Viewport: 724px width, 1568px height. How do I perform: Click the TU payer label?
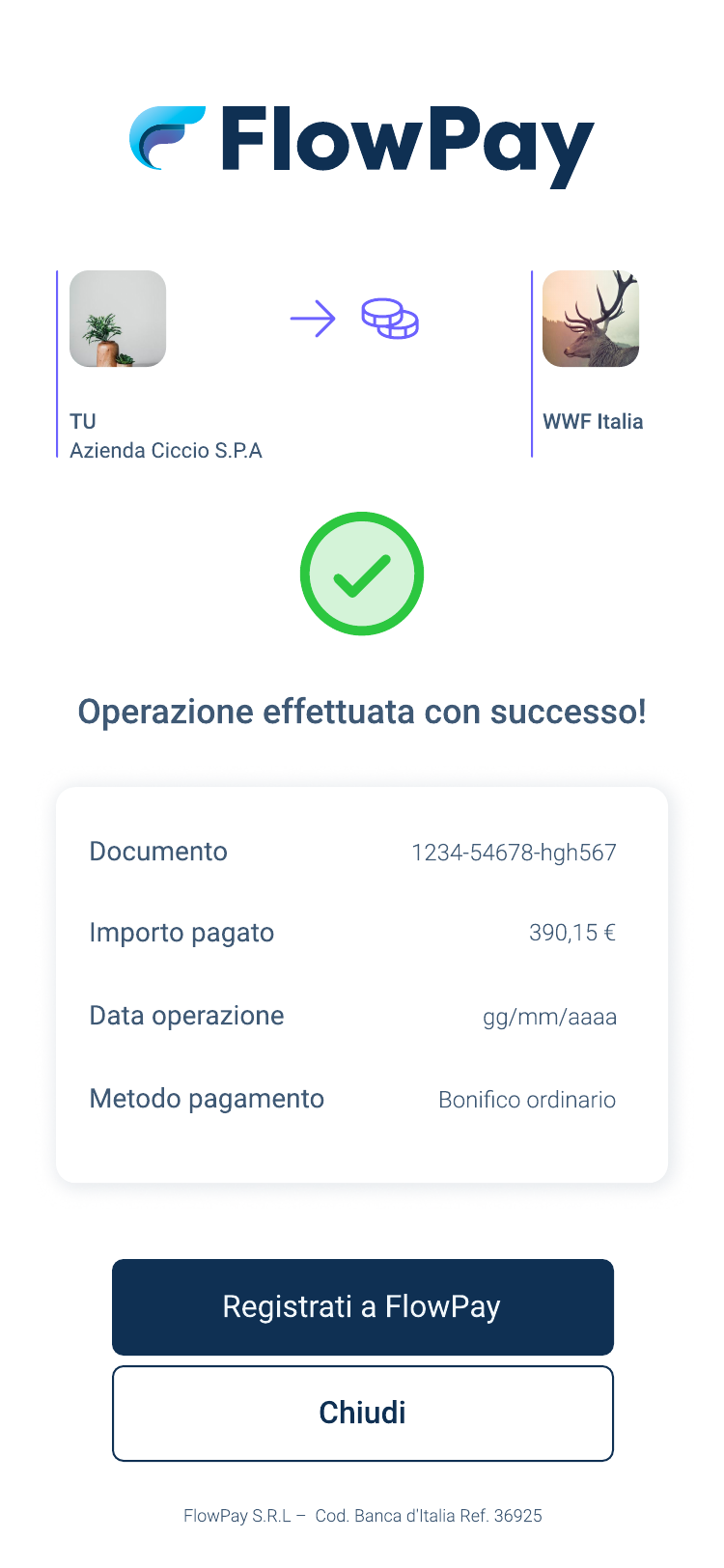tap(83, 422)
